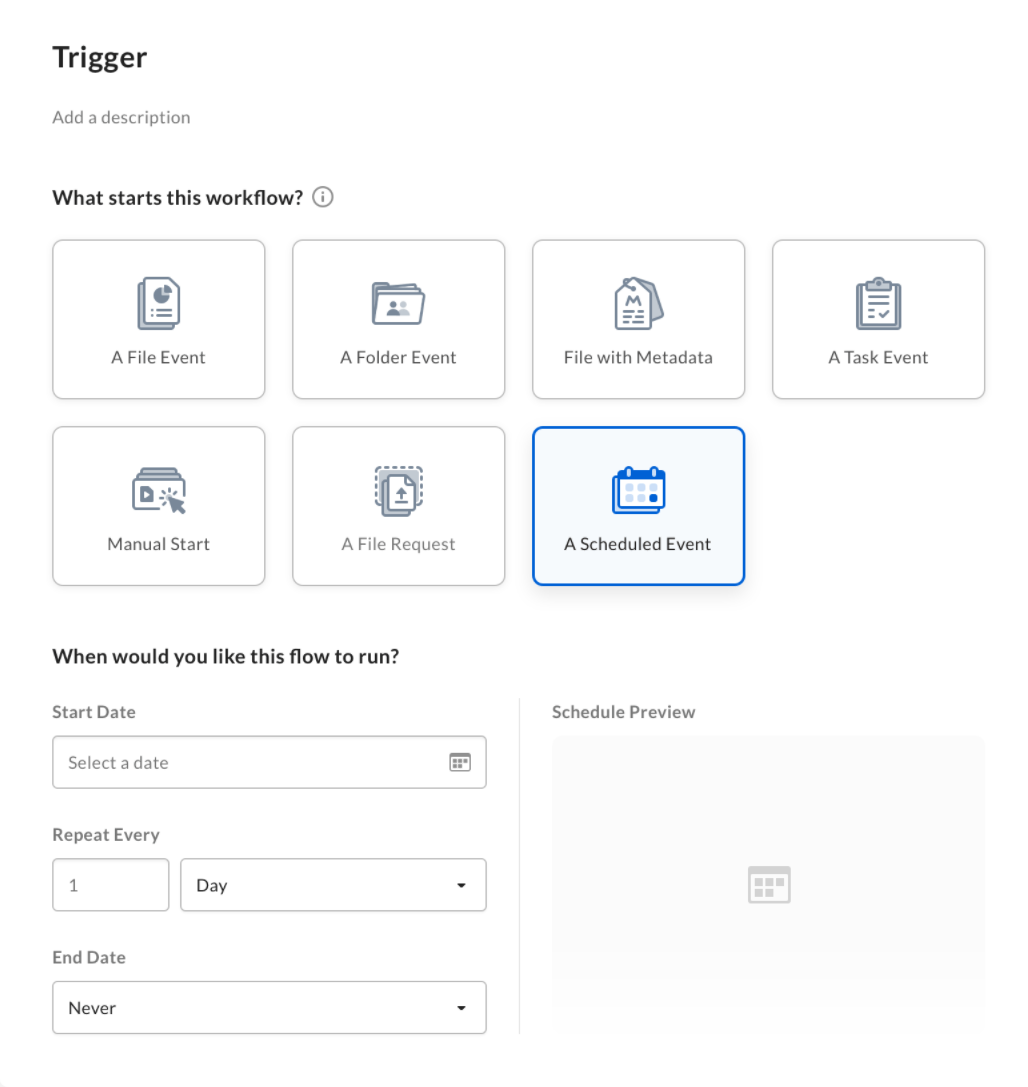The height and width of the screenshot is (1087, 1028).
Task: Click "Add a description" text field
Action: (121, 118)
